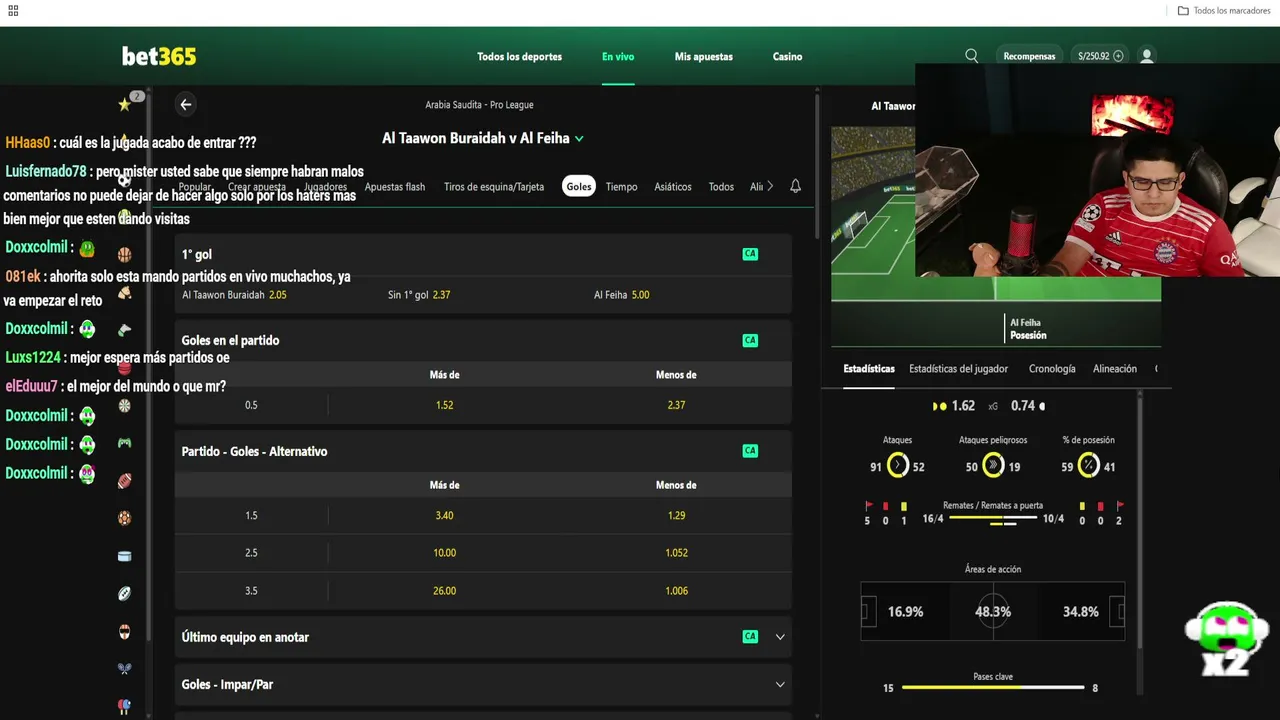Screen dimensions: 1280x720
Task: Pick Sin 1° gol at 2.37
Action: (x=483, y=295)
